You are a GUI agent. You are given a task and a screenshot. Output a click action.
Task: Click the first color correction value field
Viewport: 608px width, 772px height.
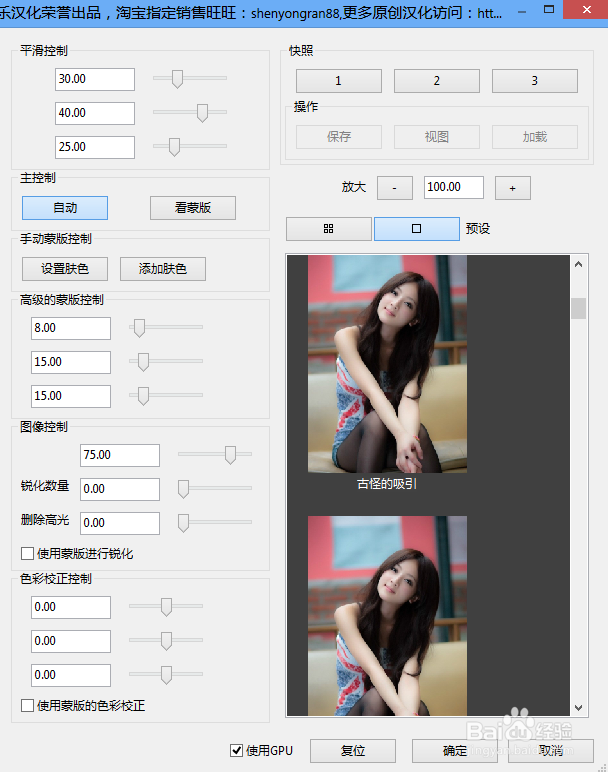[x=71, y=608]
